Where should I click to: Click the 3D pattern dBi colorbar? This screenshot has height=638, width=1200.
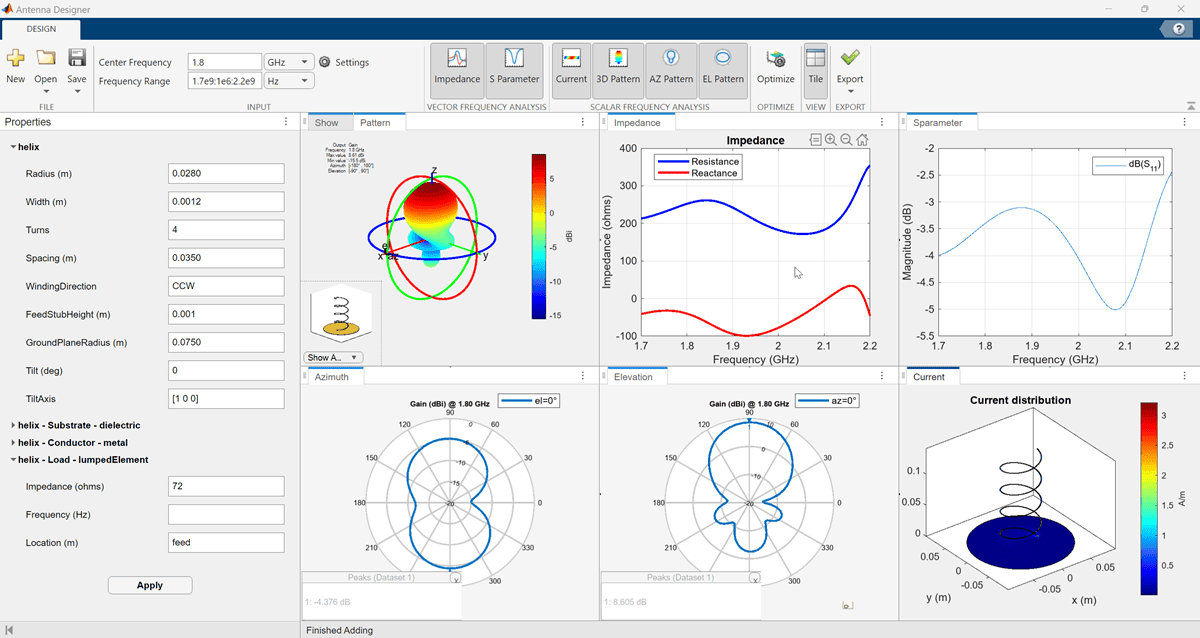pos(539,236)
